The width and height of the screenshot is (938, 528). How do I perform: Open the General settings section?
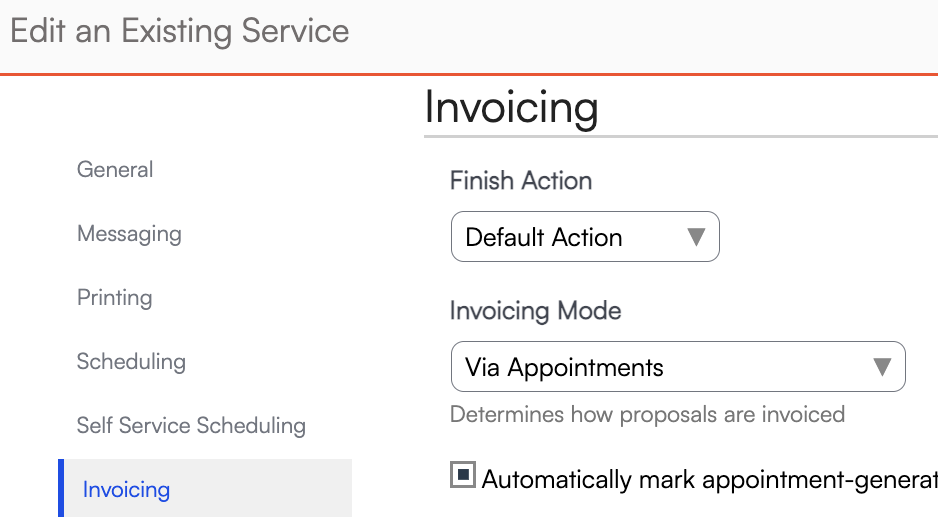(115, 170)
